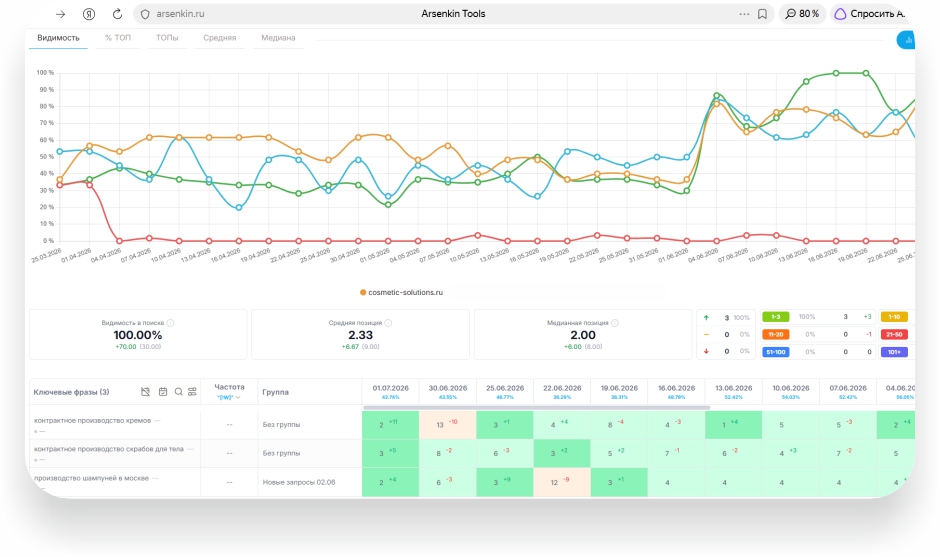Filter by the purple 101+ badge
The image size is (940, 557).
(x=894, y=352)
